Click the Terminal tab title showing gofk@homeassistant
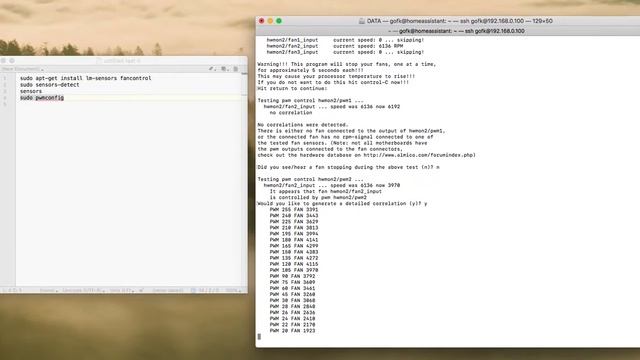Screen dimensions: 640x360 (x=456, y=31)
